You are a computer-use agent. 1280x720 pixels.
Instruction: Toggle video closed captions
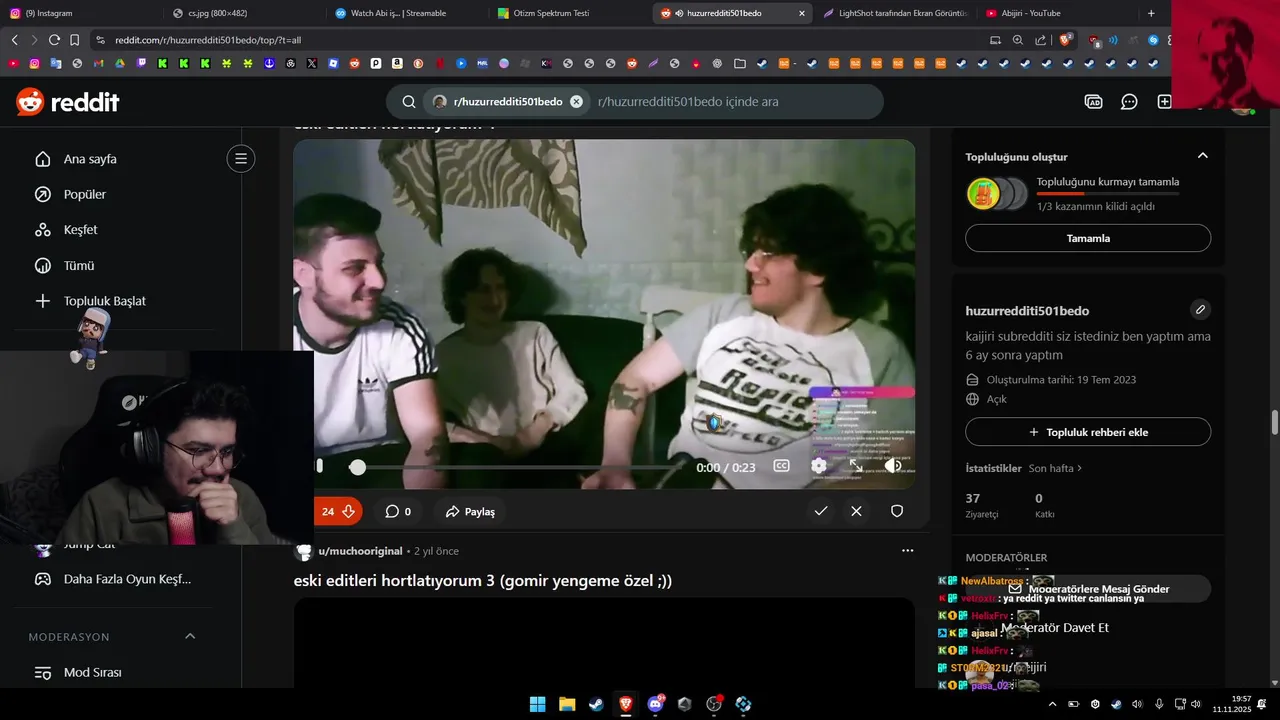781,466
